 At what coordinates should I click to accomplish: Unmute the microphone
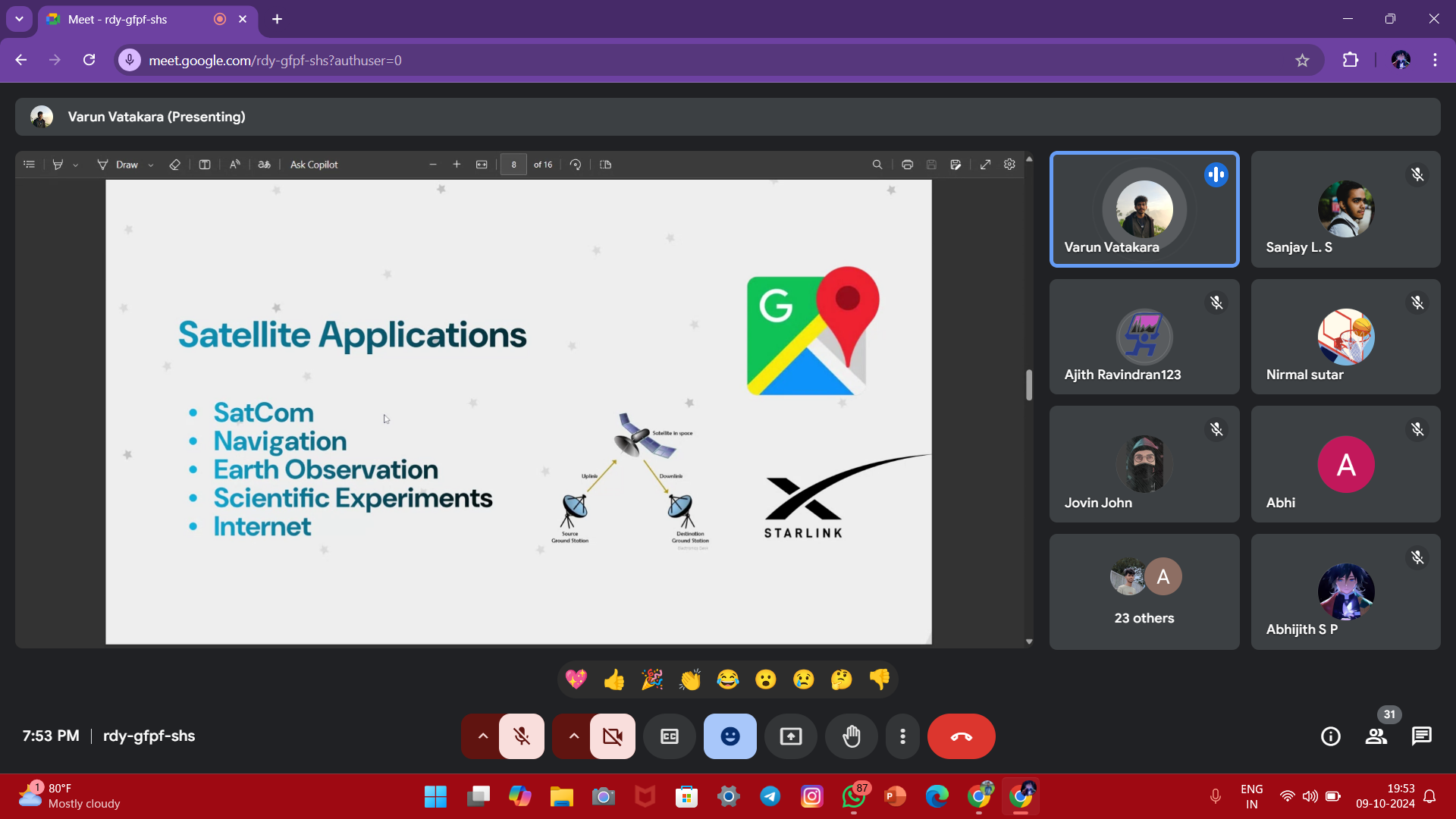[x=522, y=736]
